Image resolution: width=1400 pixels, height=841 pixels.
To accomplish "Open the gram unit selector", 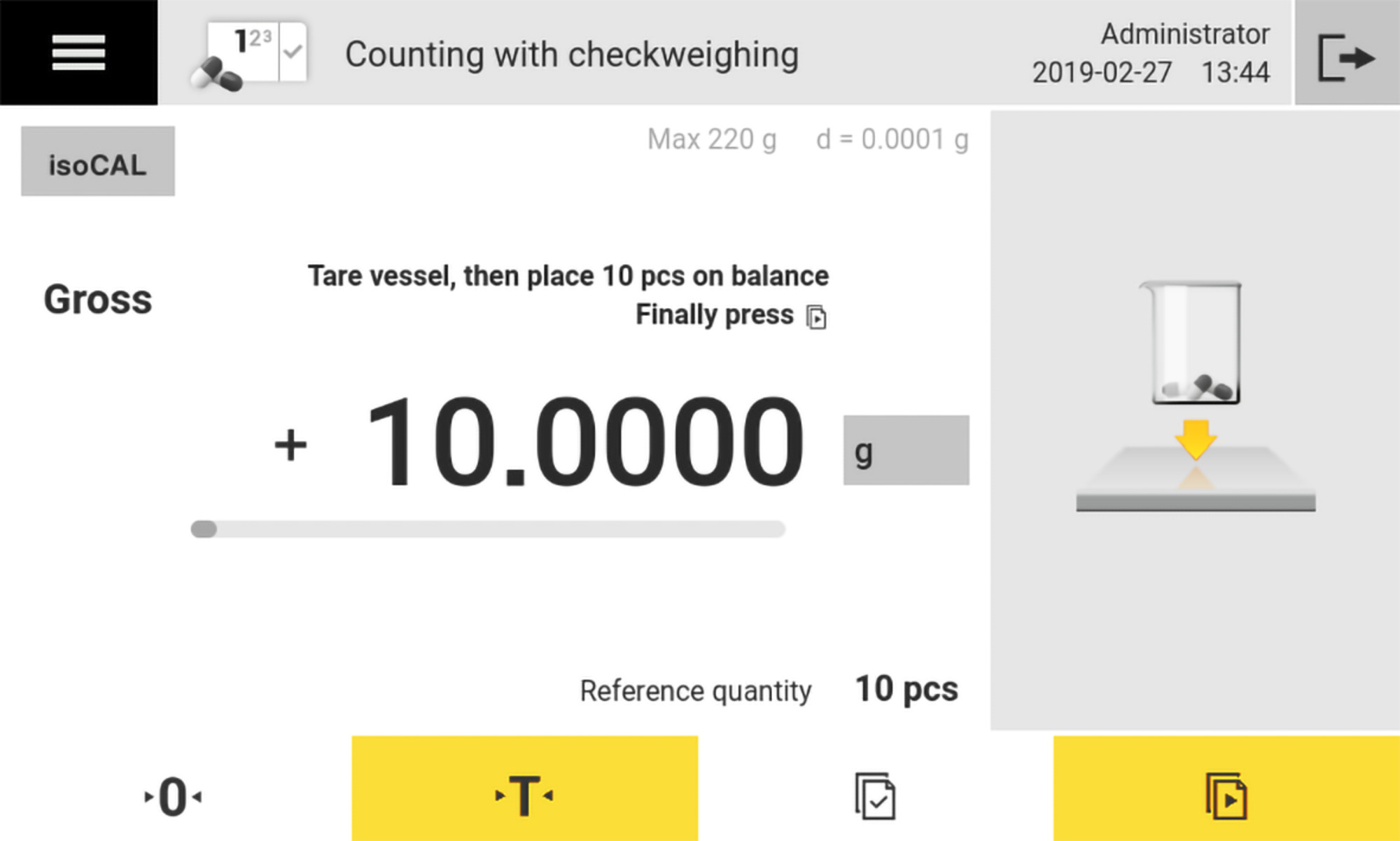I will tap(906, 450).
